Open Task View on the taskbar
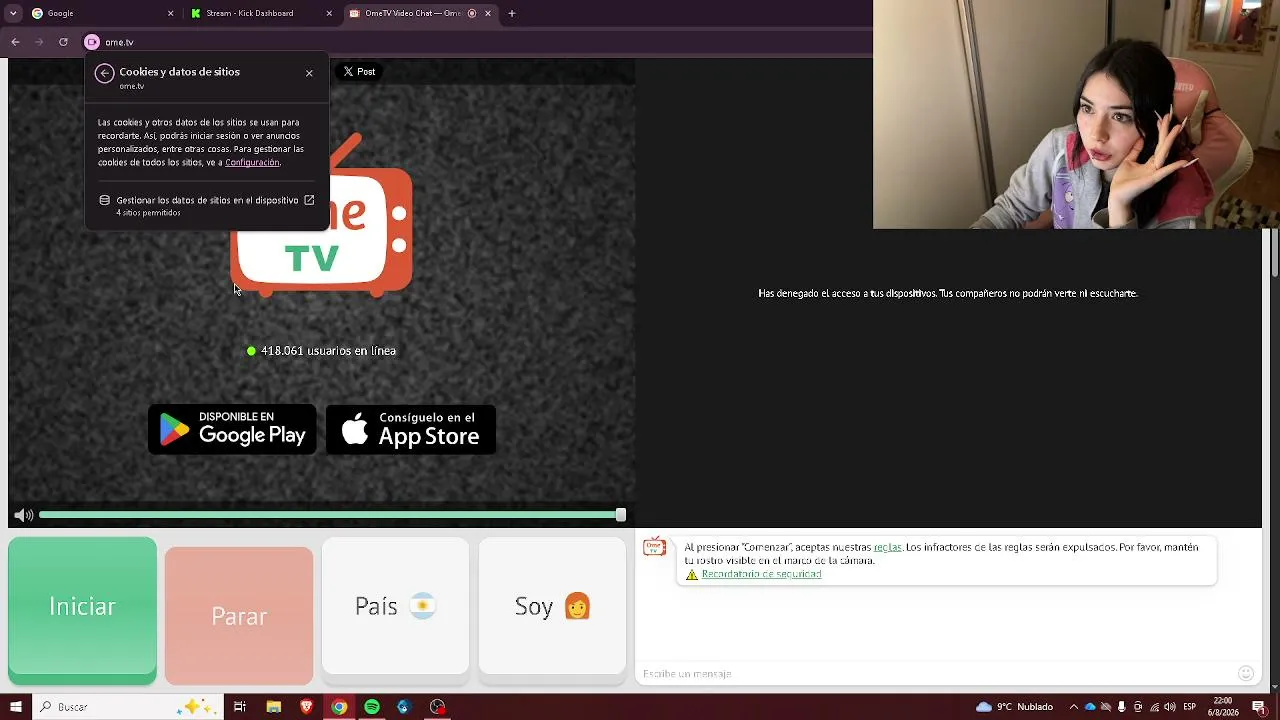This screenshot has width=1280, height=720. tap(240, 707)
